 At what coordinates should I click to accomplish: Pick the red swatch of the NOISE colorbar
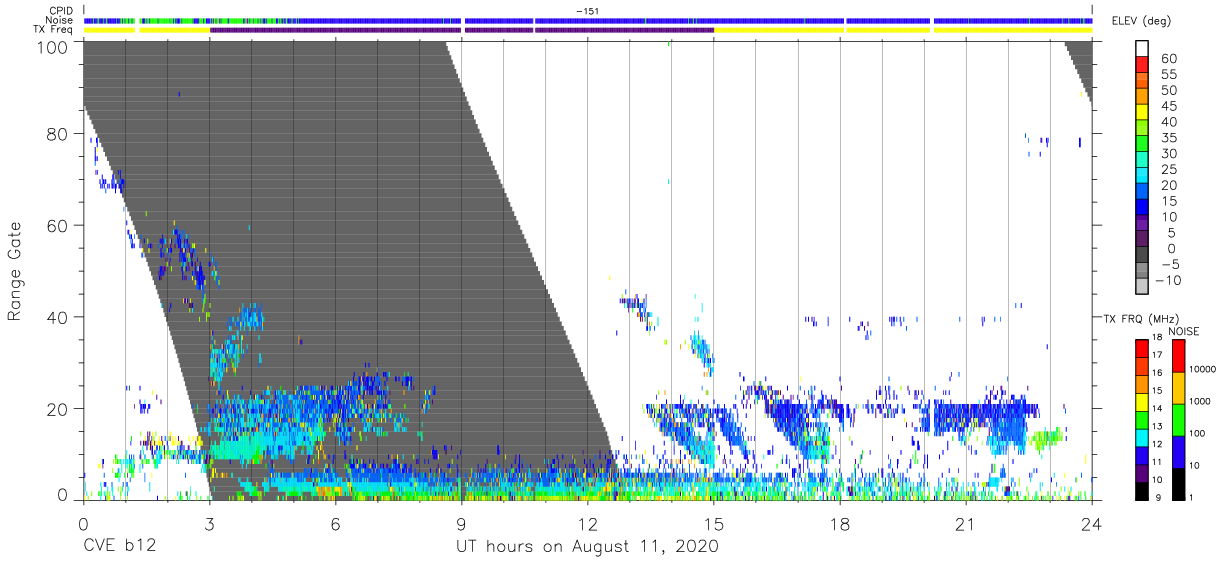tap(1178, 356)
